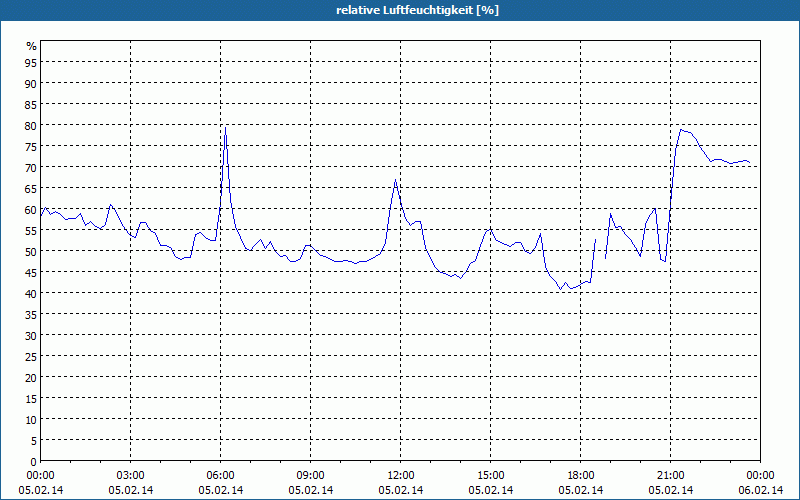Screen dimensions: 800x500
Task: Select the '95' y-axis value label
Action: click(31, 63)
